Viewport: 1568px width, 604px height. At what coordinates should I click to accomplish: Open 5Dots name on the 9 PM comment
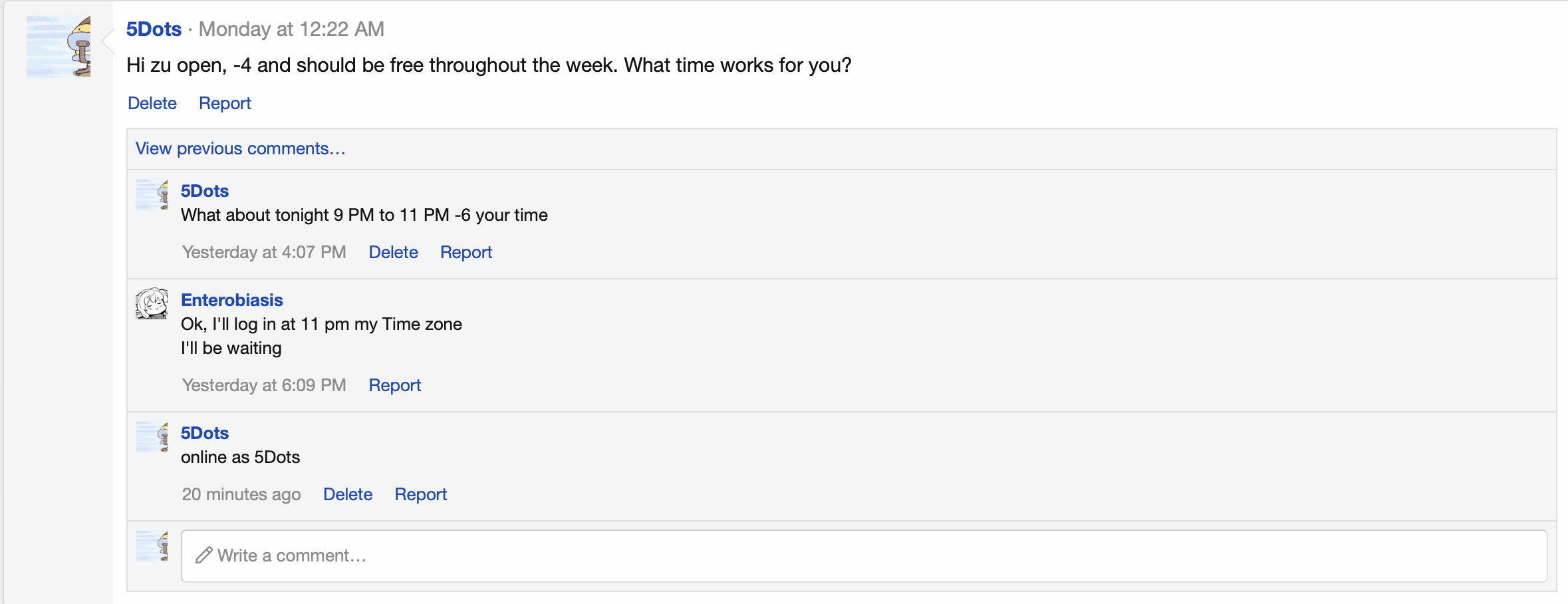tap(205, 191)
